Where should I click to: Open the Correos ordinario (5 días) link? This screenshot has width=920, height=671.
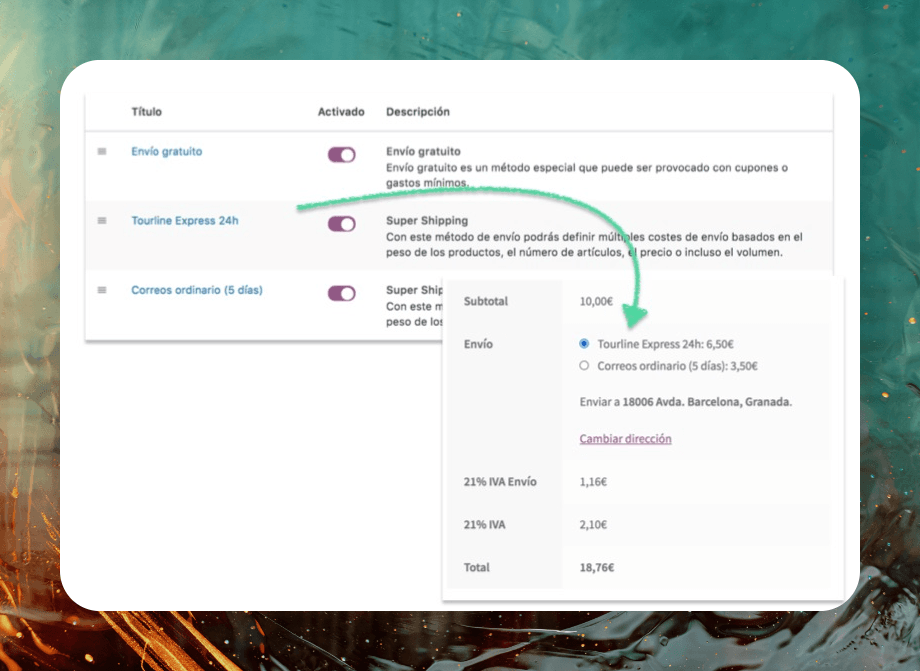click(196, 290)
